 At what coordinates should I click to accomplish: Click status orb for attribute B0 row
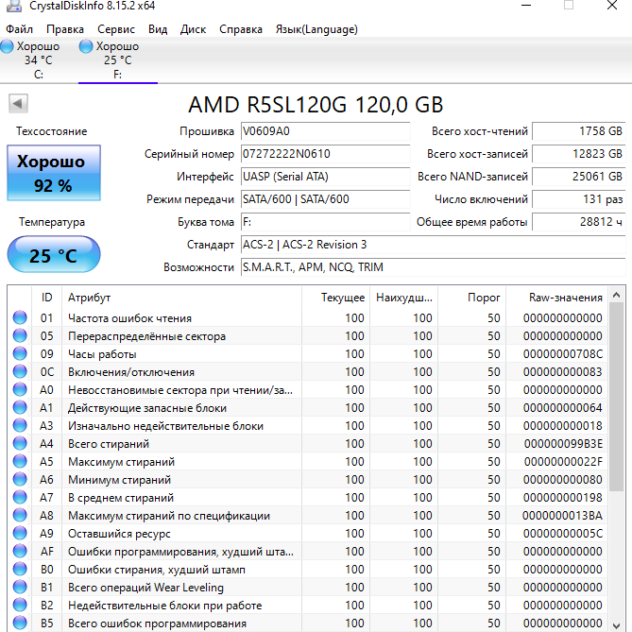(x=20, y=569)
